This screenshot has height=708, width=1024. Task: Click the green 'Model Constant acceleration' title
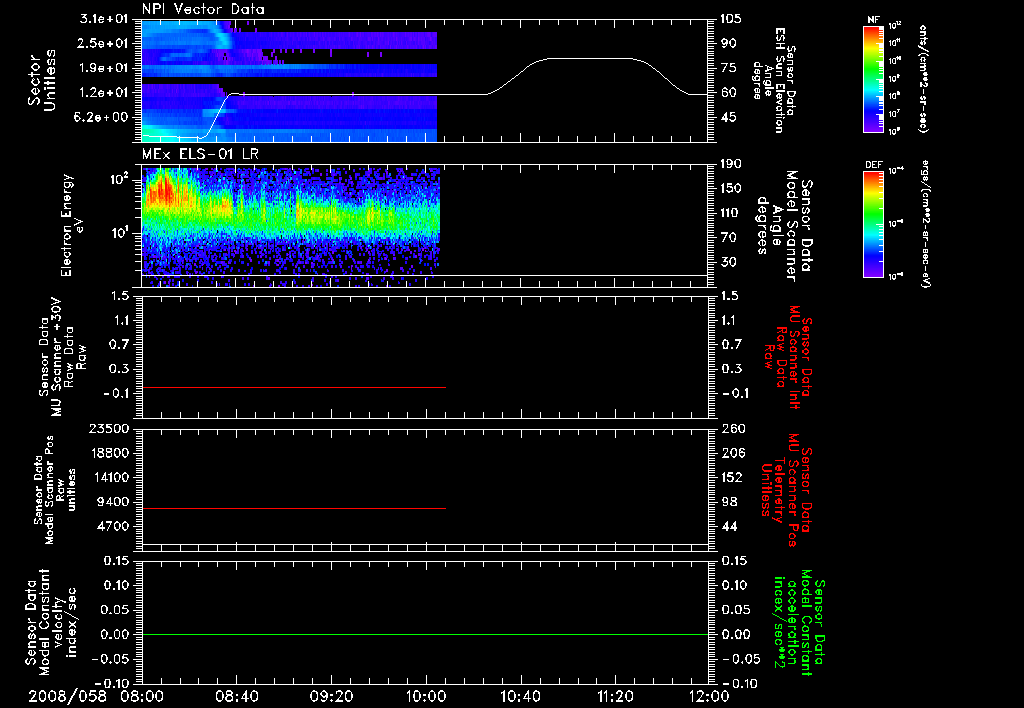[x=799, y=623]
